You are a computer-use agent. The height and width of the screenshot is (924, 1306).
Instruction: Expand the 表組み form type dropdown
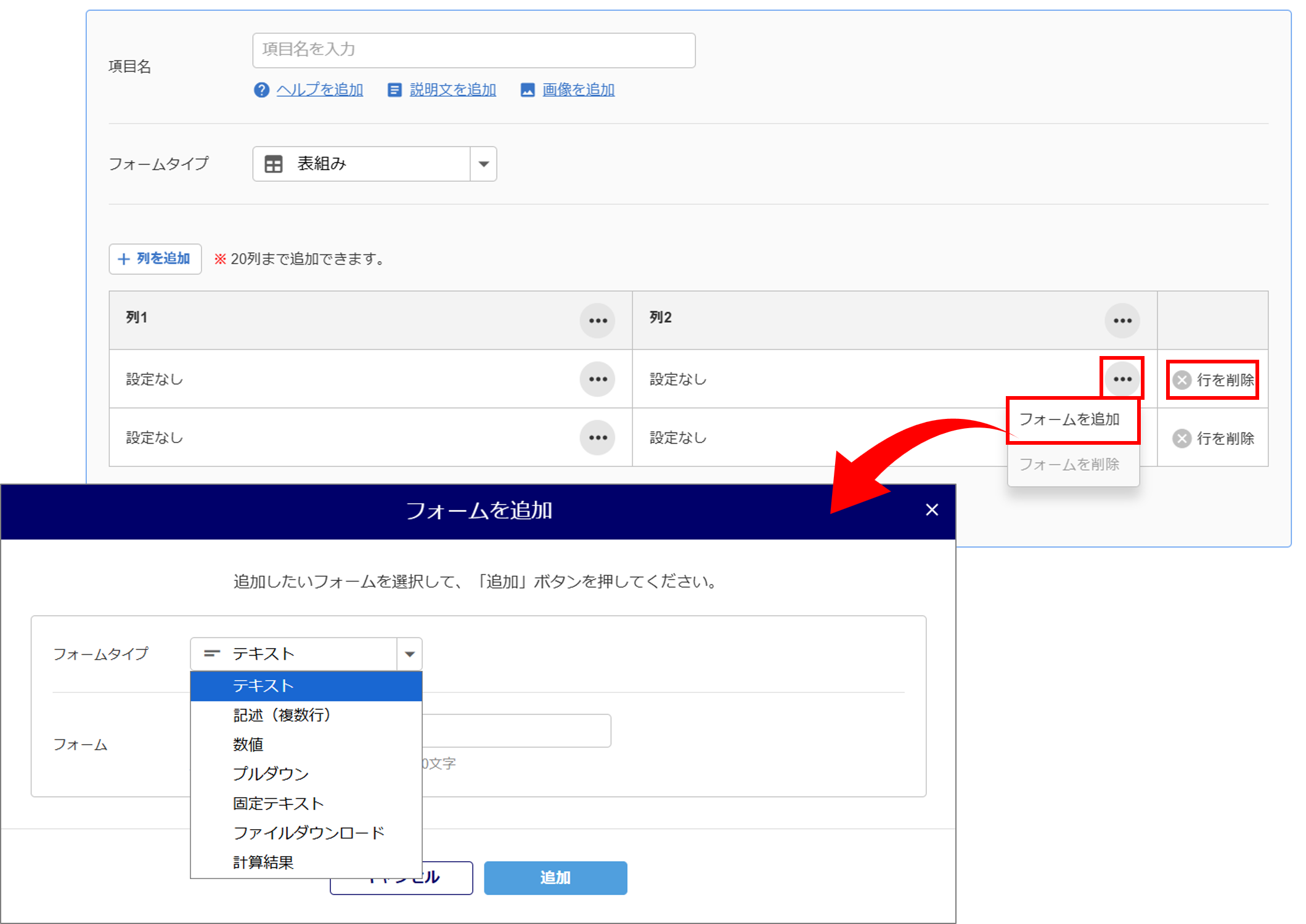point(483,164)
